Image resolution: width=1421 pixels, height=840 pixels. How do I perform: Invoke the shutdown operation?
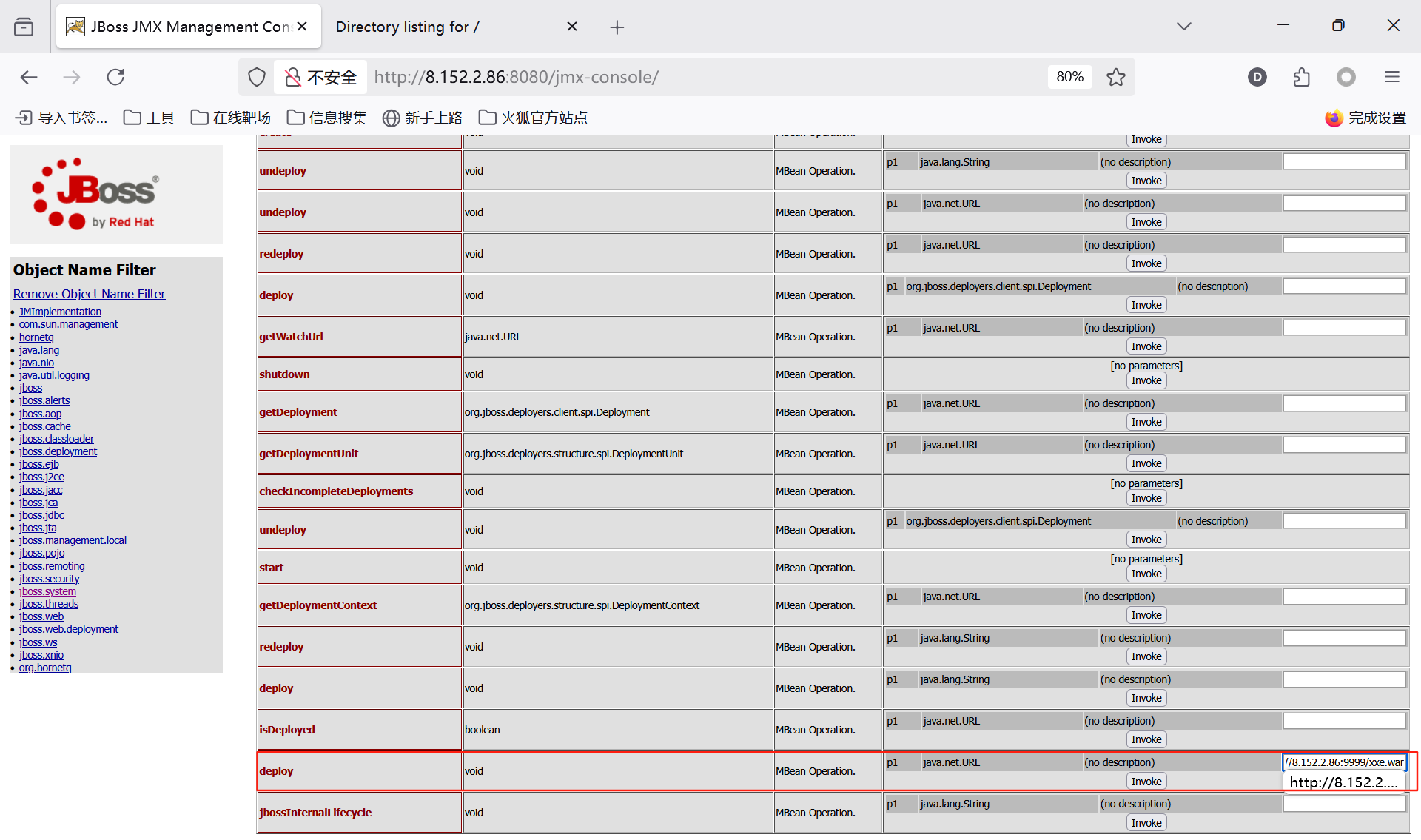tap(1146, 380)
